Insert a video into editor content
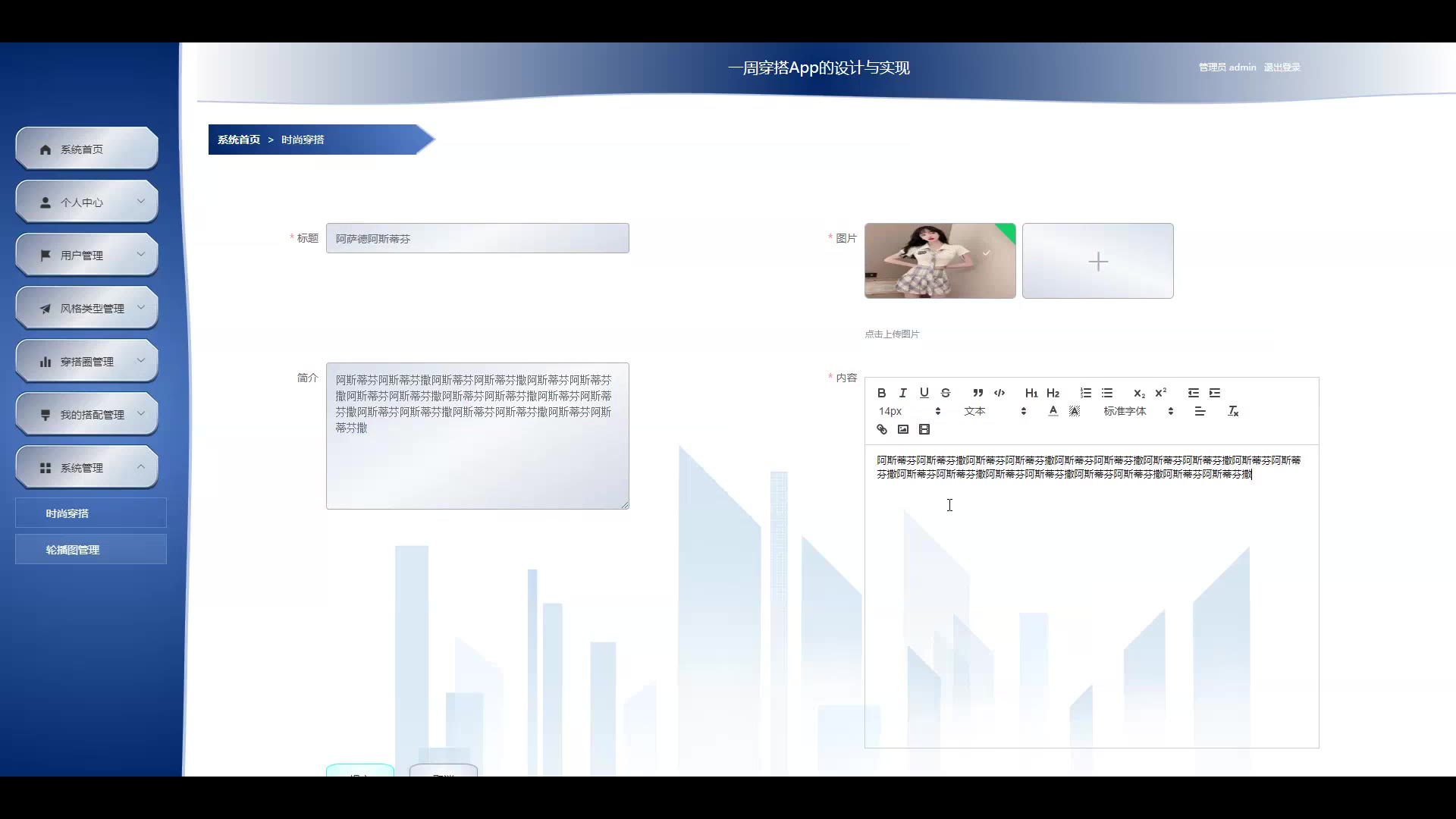 (924, 429)
